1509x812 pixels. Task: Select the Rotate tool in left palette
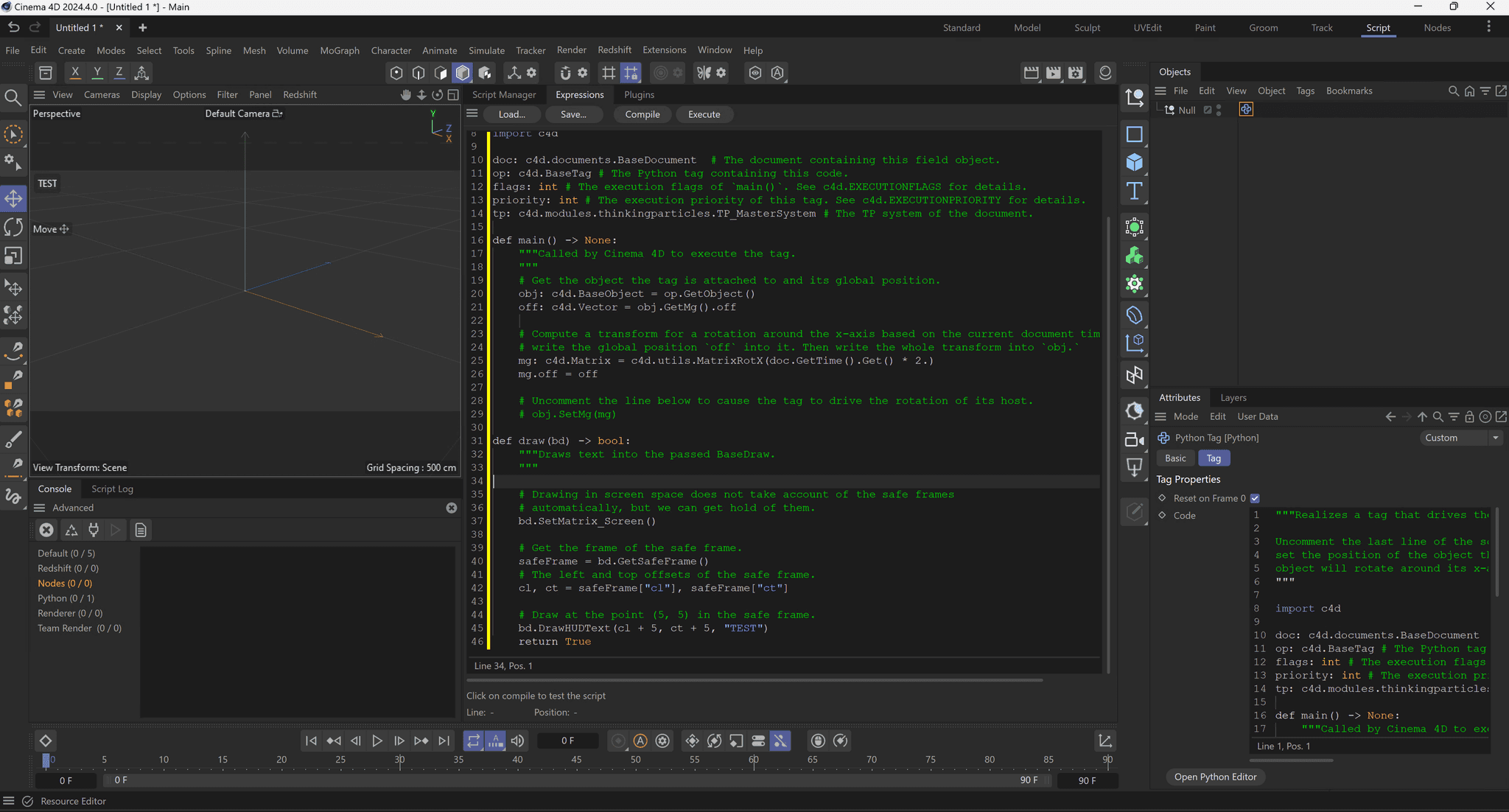(x=13, y=227)
